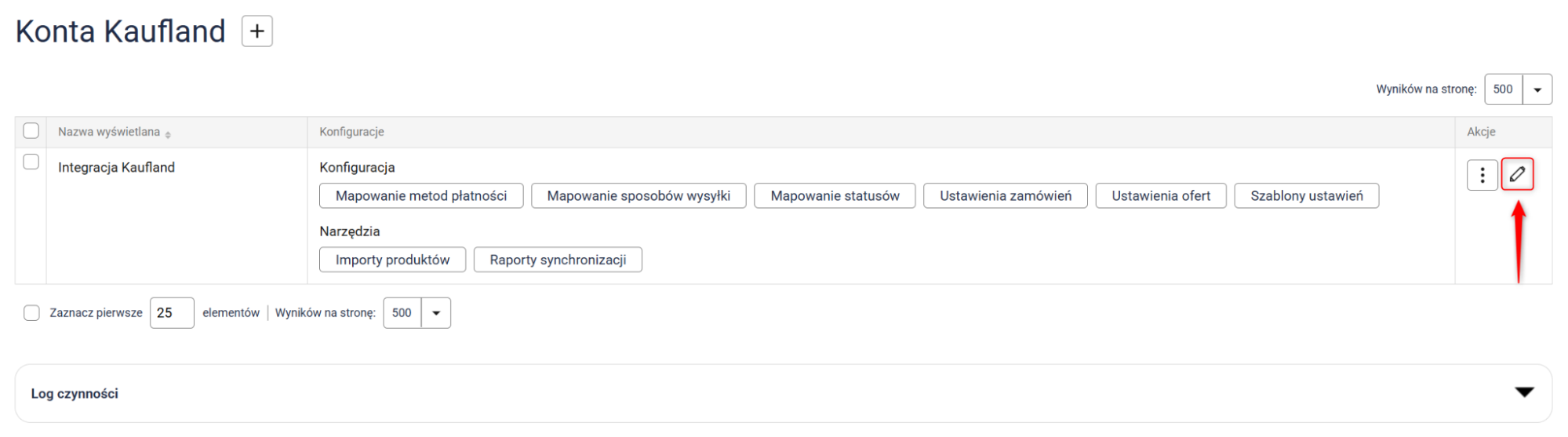Click the Zaznacz pierwsze number input field
Image resolution: width=1568 pixels, height=437 pixels.
pyautogui.click(x=172, y=313)
